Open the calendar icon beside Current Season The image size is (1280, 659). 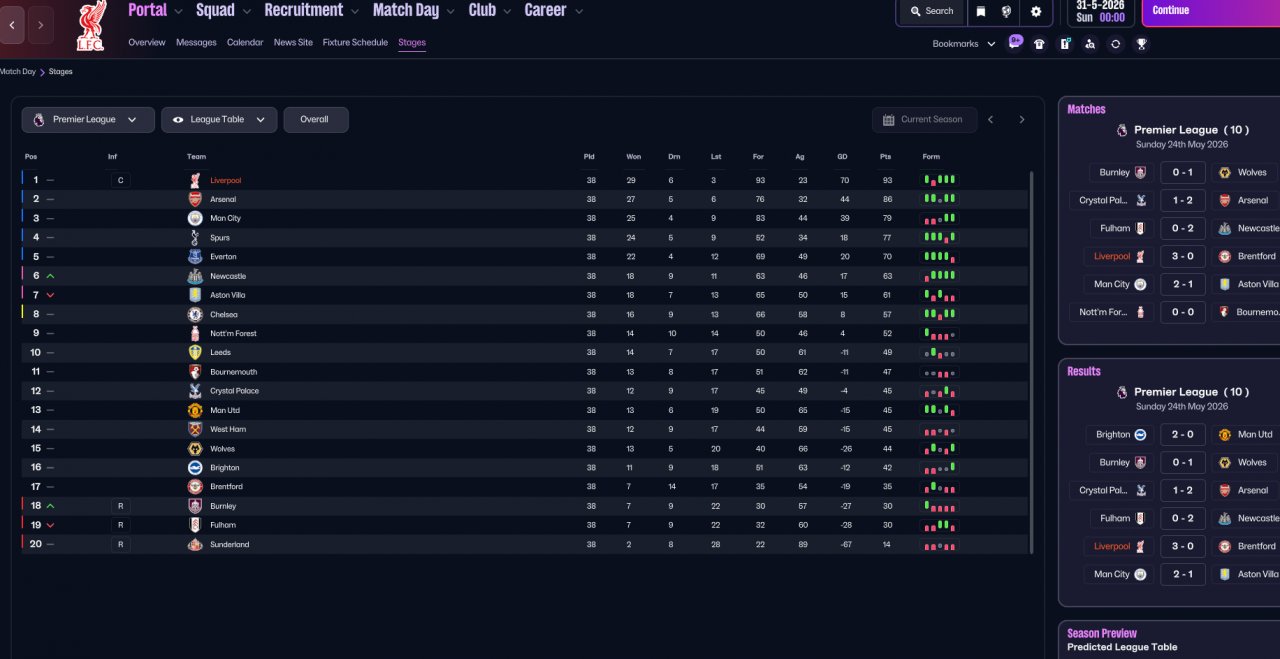(888, 120)
